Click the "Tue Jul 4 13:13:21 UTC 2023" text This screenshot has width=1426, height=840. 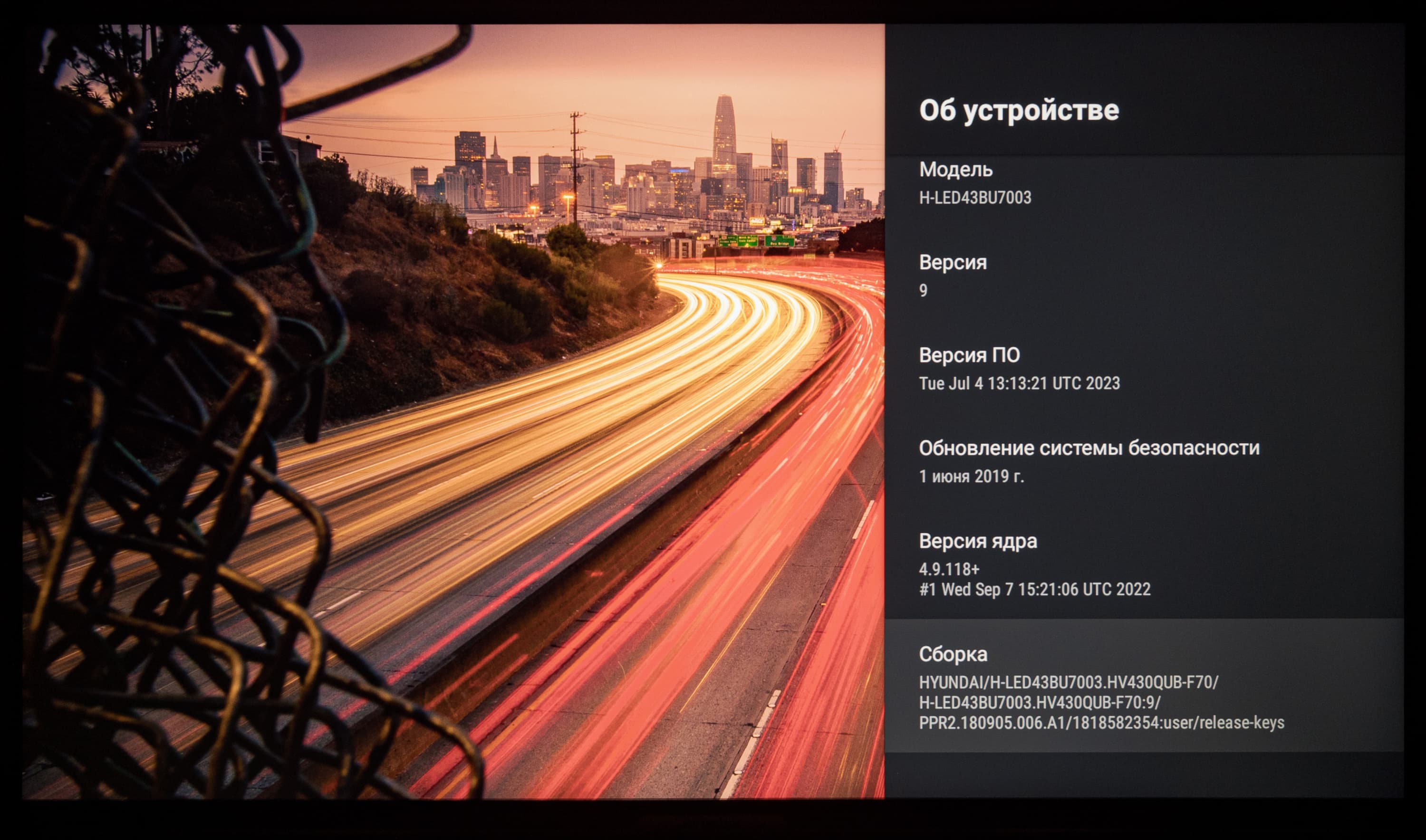click(x=1019, y=383)
